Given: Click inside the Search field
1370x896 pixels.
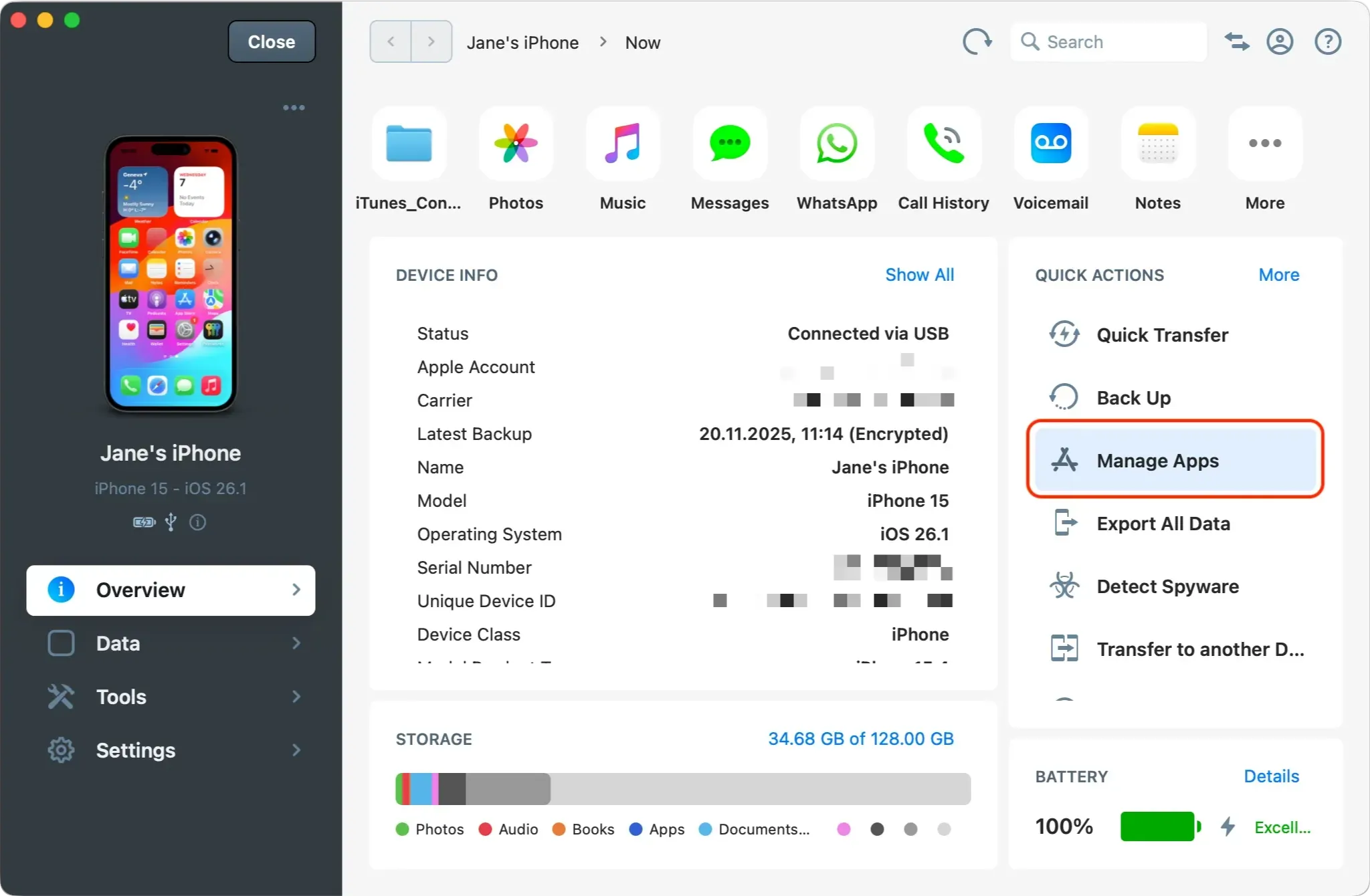Looking at the screenshot, I should click(x=1107, y=41).
